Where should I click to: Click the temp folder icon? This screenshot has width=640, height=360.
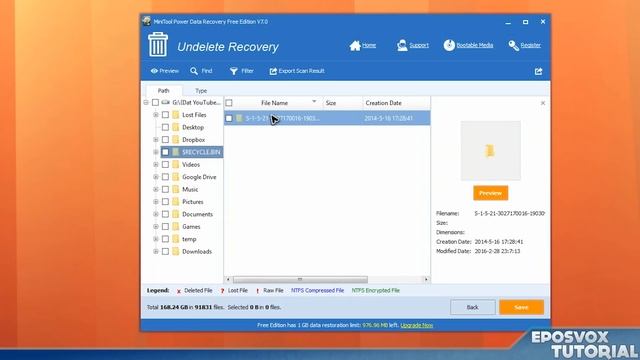[x=176, y=239]
